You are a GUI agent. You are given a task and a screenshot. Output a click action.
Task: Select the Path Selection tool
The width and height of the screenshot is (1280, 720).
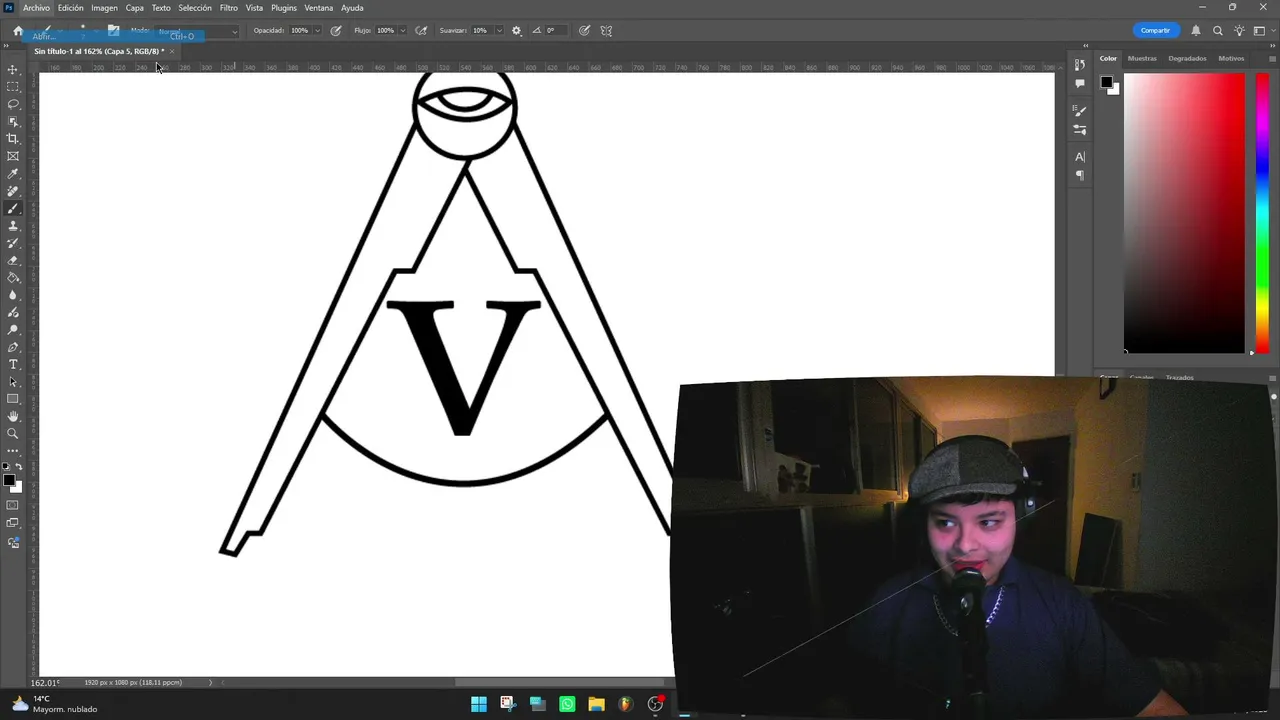(x=13, y=382)
